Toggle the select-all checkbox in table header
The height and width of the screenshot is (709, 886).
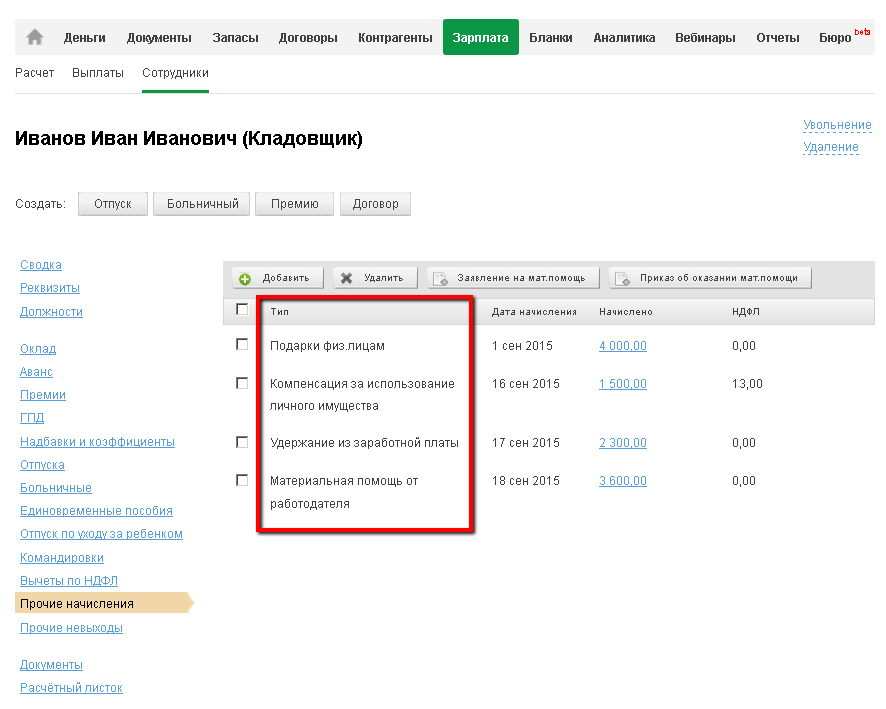pyautogui.click(x=242, y=310)
